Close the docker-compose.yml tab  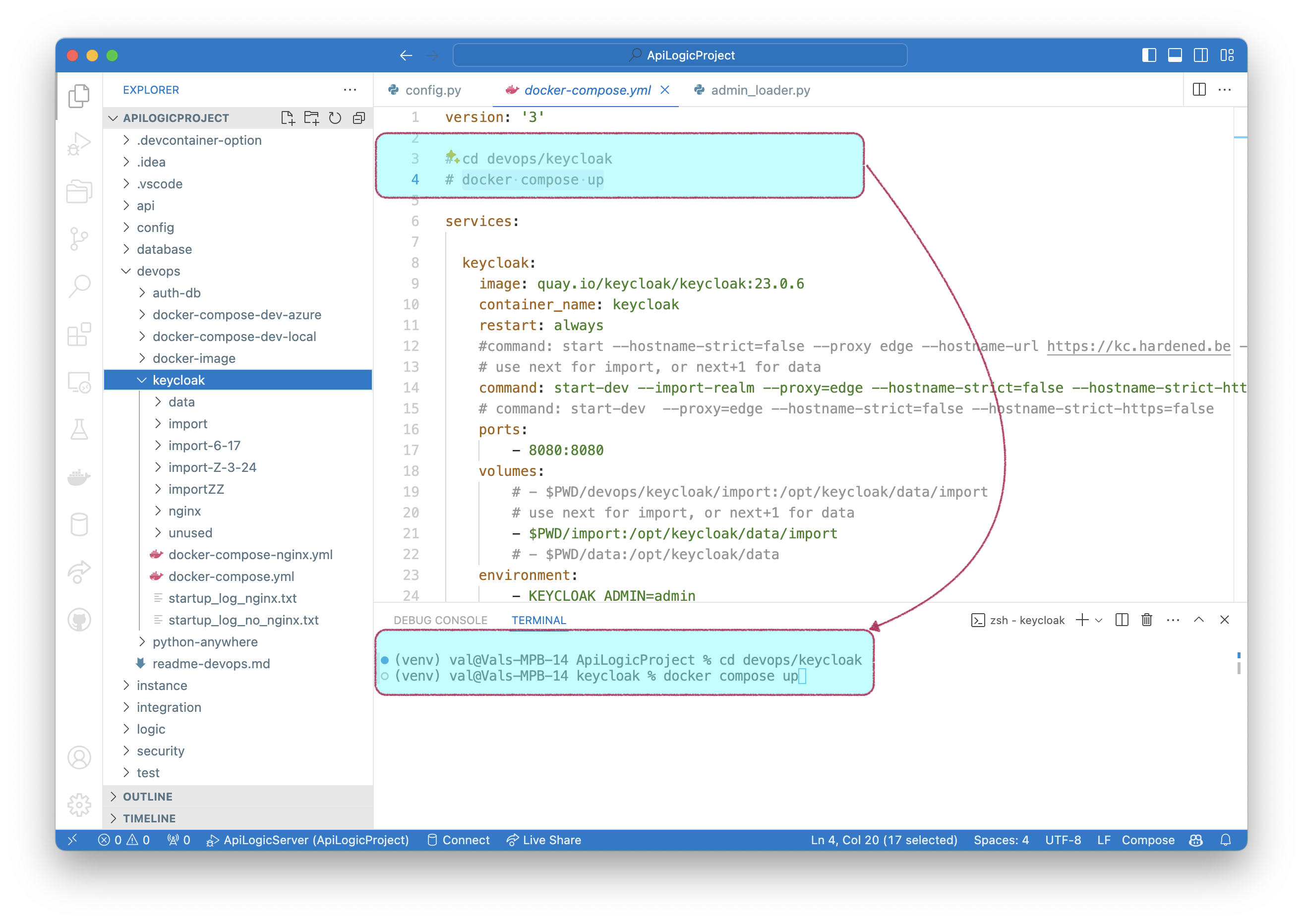tap(664, 90)
